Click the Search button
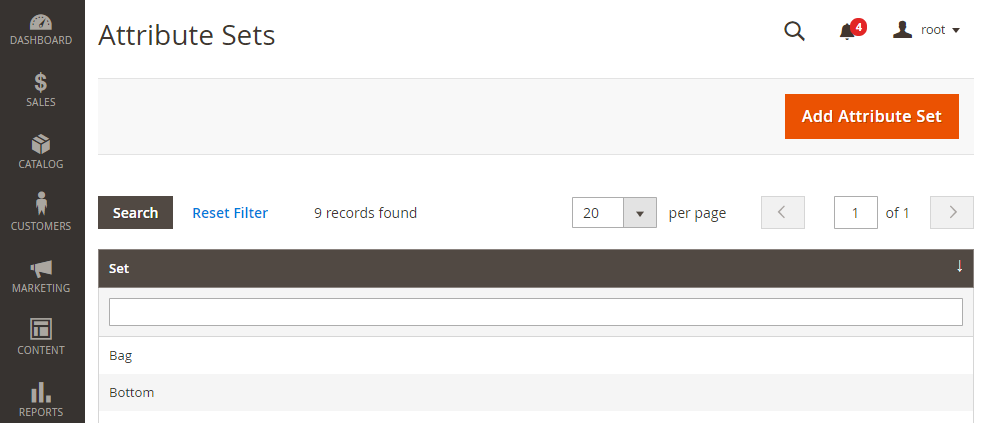Image resolution: width=1000 pixels, height=423 pixels. (135, 212)
